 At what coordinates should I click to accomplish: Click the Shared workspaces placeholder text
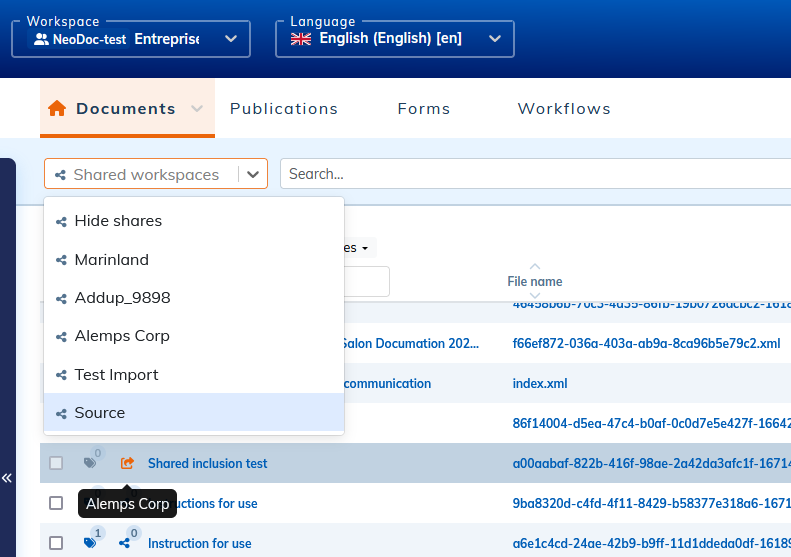[x=146, y=175]
